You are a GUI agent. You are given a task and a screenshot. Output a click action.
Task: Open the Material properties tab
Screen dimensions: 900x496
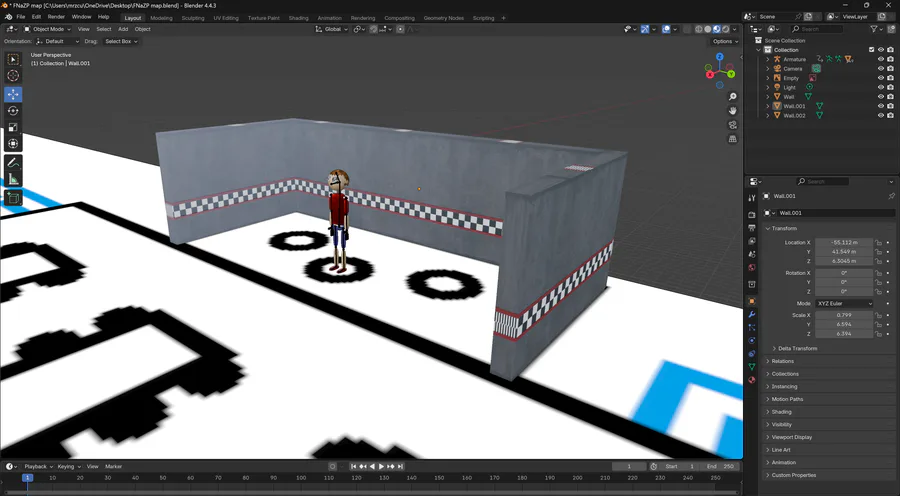(752, 380)
